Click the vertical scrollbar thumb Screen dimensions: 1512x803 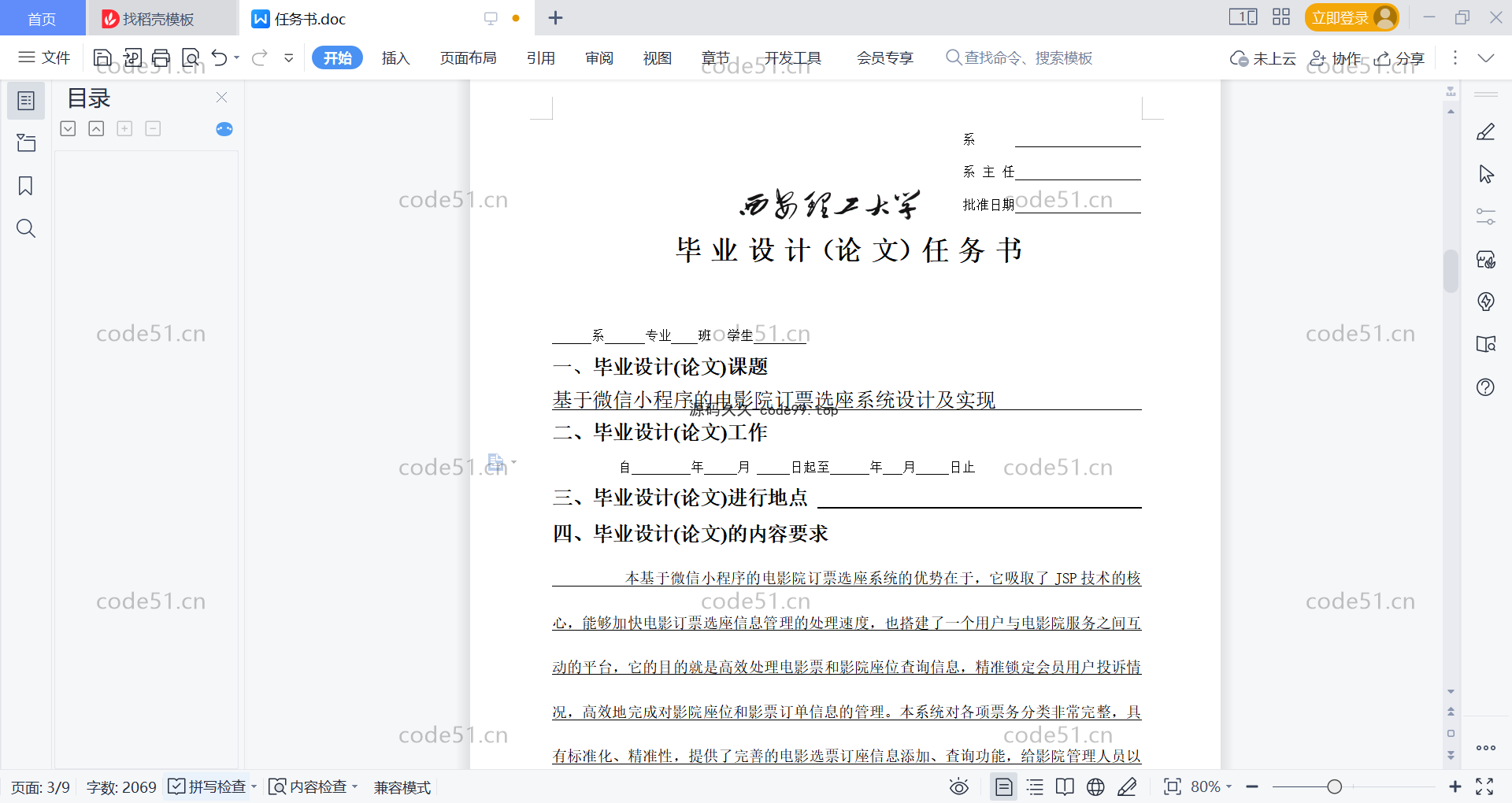coord(1451,271)
